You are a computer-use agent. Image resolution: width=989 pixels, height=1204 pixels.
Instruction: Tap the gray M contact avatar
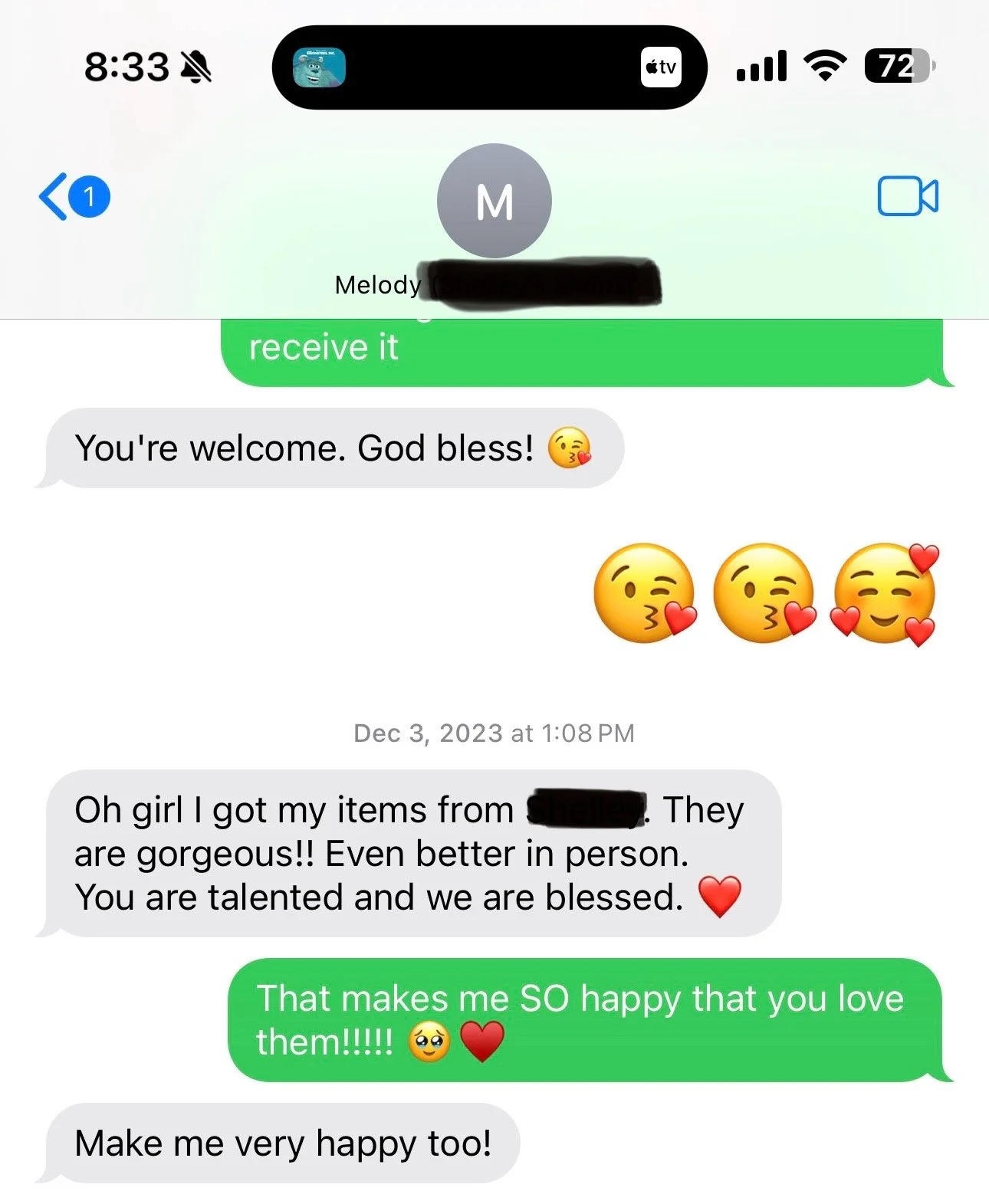(495, 201)
